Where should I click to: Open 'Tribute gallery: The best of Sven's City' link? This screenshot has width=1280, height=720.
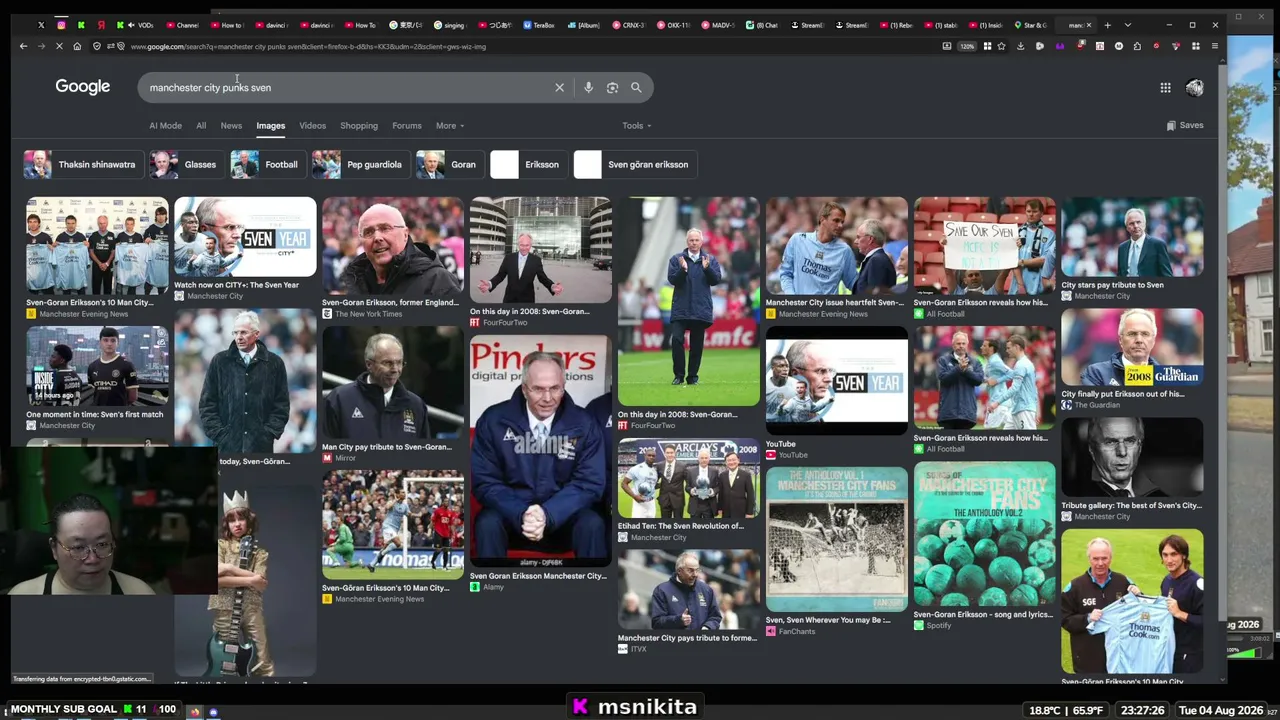1131,506
